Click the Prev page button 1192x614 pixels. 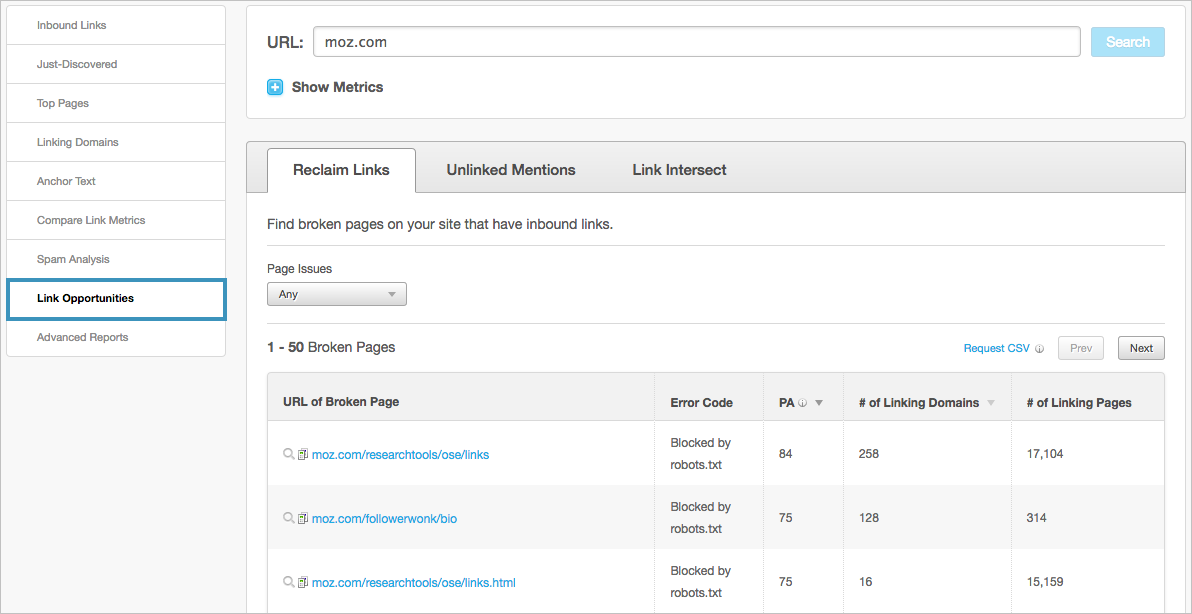coord(1080,348)
